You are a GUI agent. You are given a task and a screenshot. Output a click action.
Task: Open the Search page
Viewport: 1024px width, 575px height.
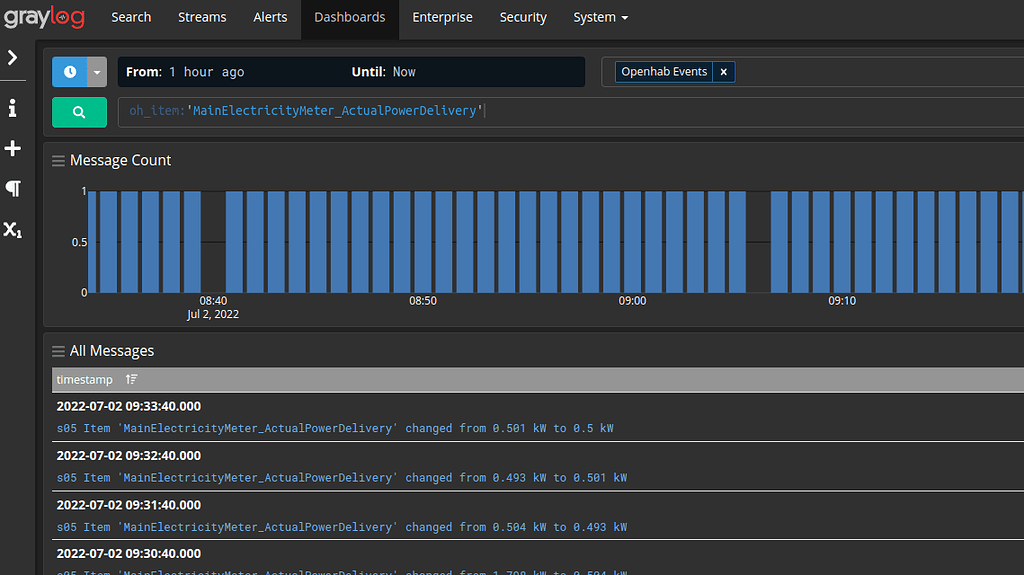point(131,18)
